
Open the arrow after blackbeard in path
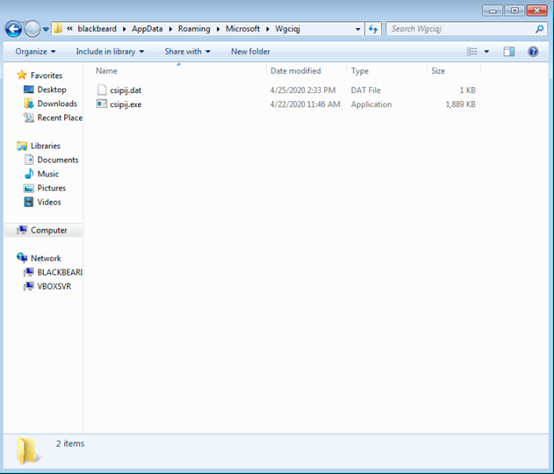(124, 29)
